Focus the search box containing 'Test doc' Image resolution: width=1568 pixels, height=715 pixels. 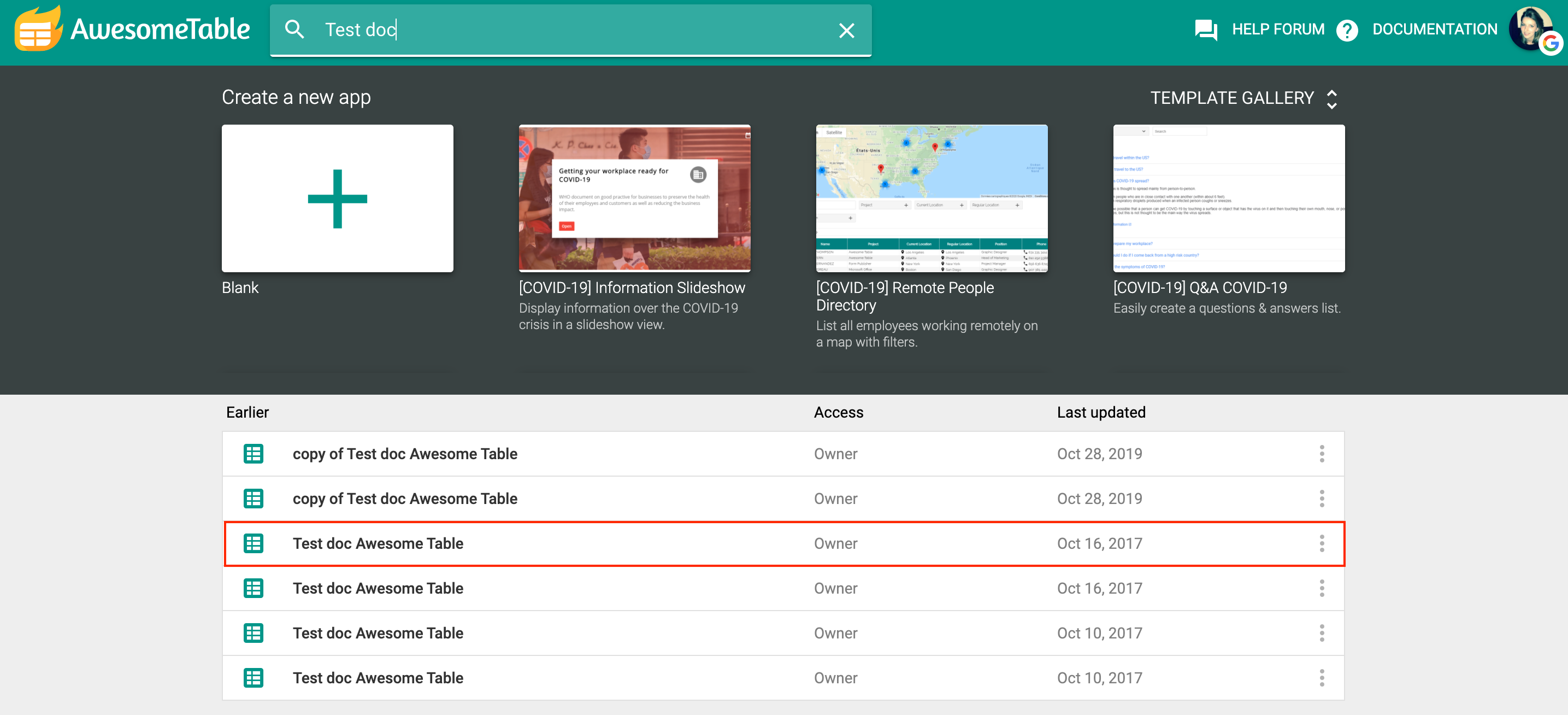(571, 30)
